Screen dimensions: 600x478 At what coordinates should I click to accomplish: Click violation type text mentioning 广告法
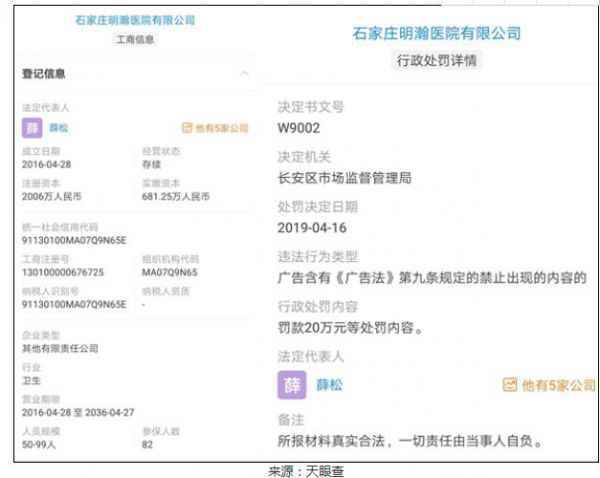(432, 278)
